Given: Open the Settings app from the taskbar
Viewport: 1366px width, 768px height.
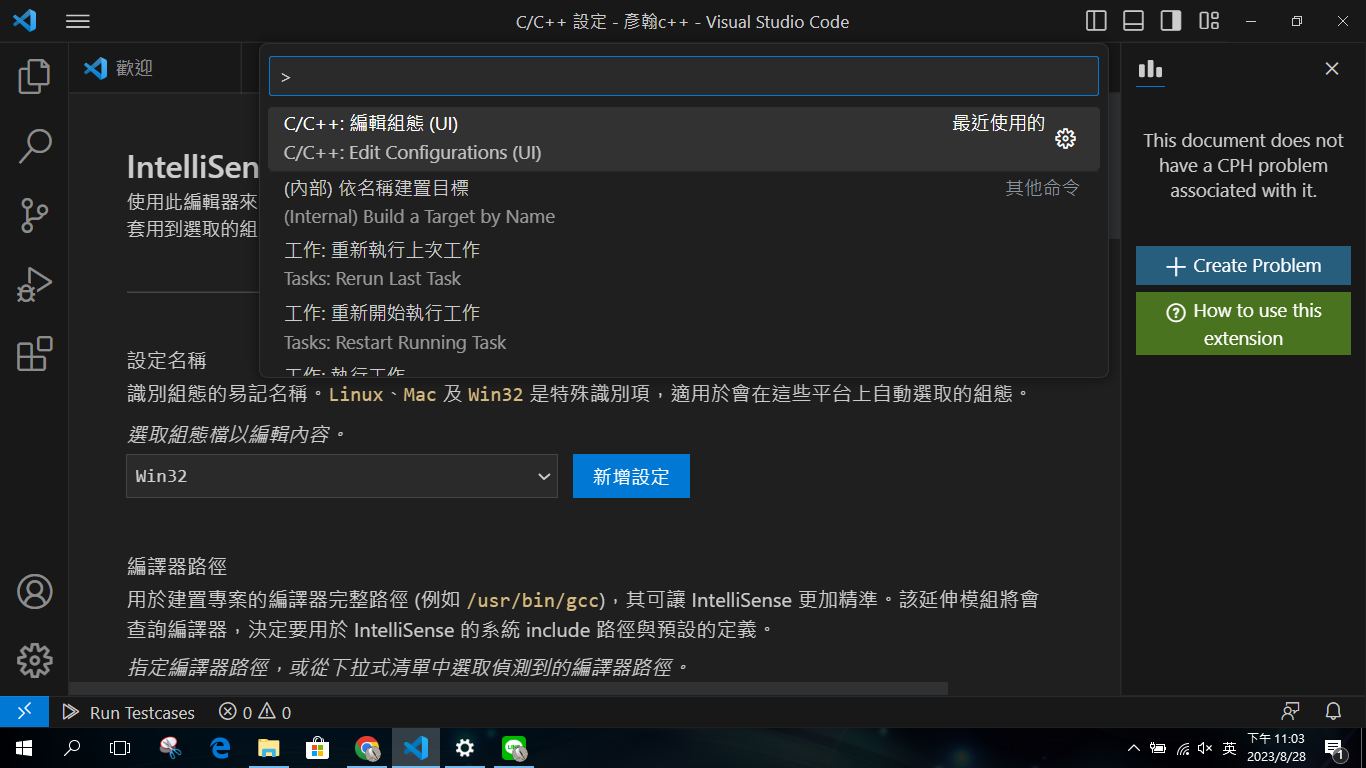Looking at the screenshot, I should 465,747.
